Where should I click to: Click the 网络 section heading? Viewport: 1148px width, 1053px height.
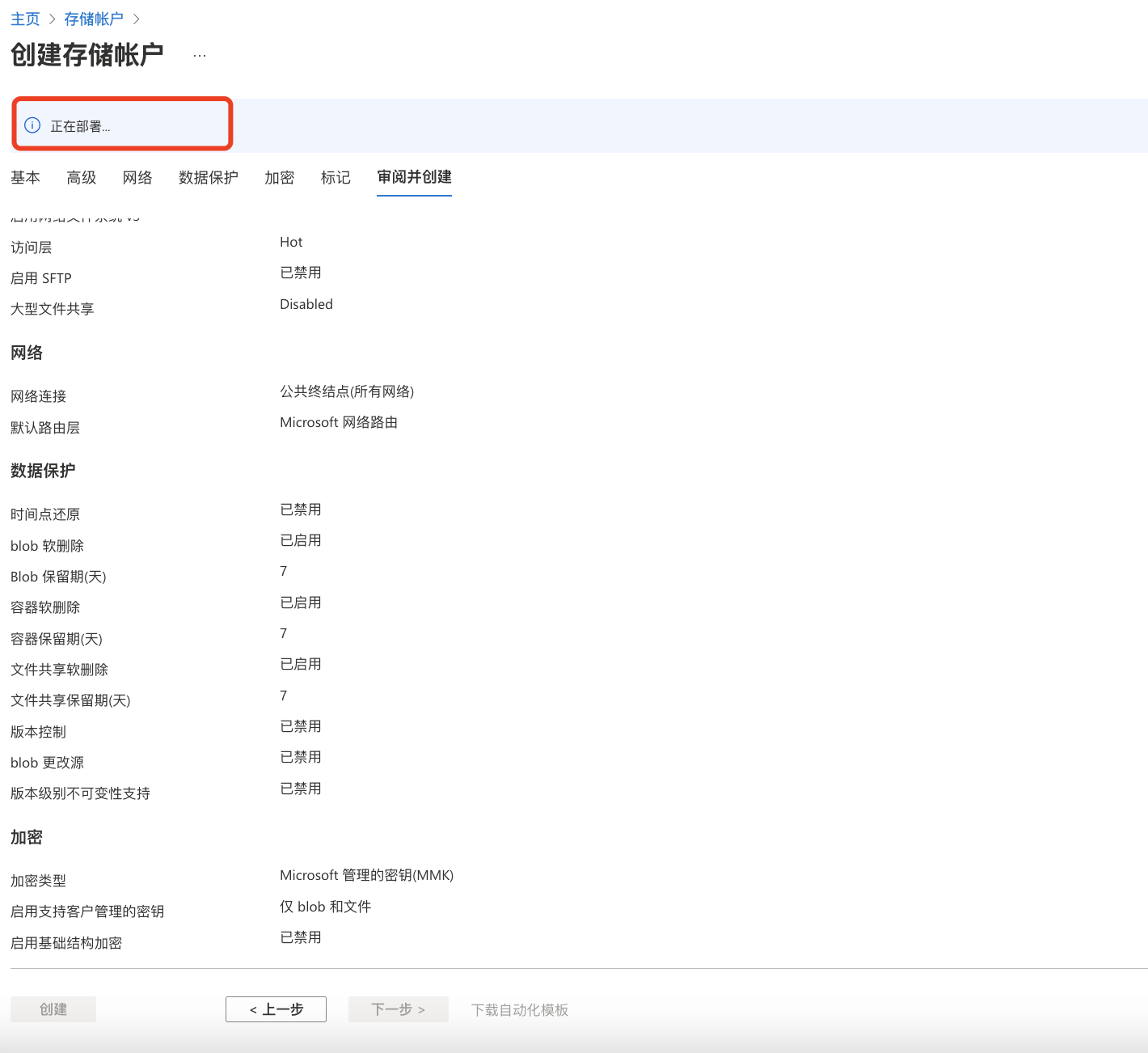[x=27, y=353]
